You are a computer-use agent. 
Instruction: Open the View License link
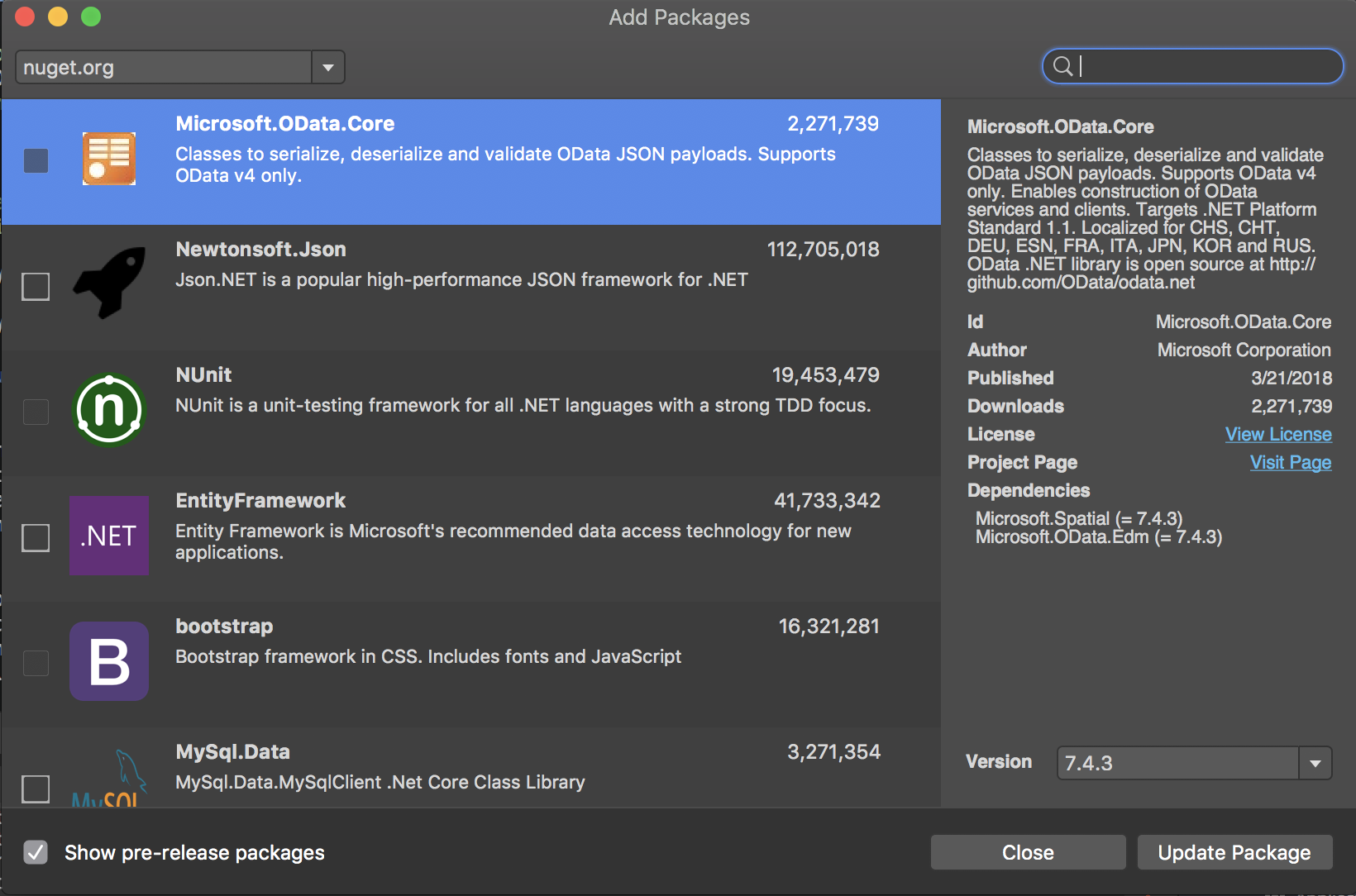coord(1278,434)
